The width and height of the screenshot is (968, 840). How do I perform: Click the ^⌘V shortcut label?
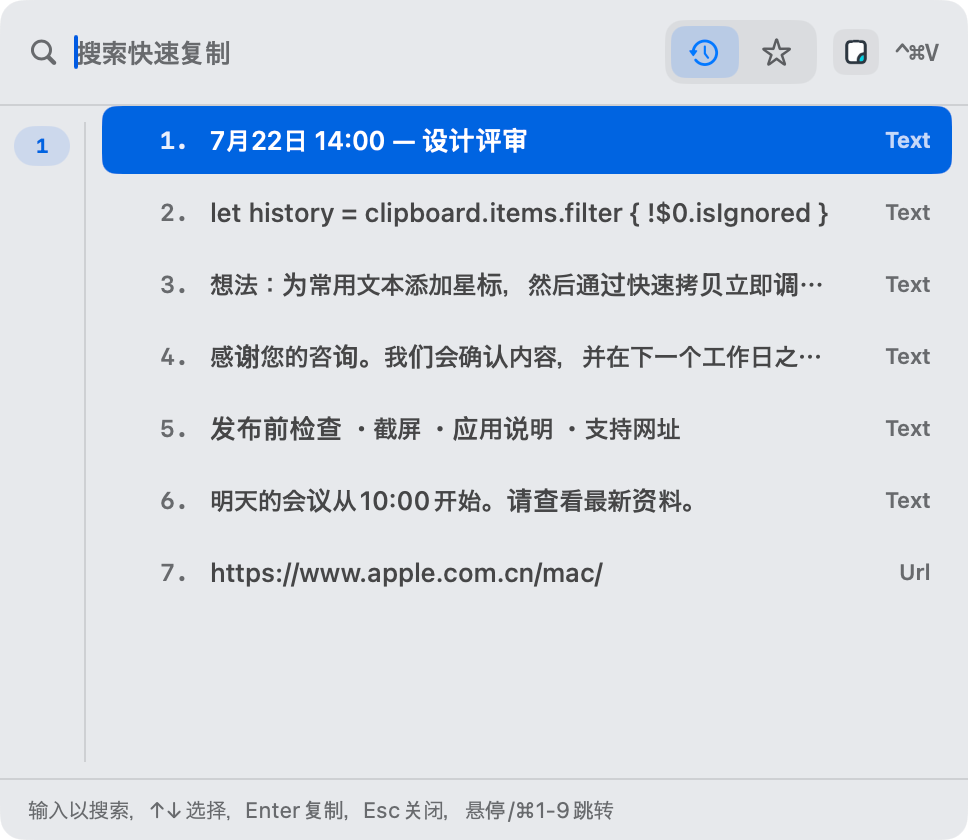coord(917,53)
